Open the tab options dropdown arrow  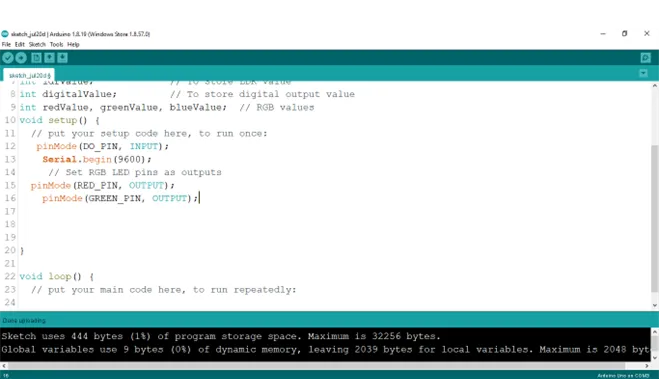(643, 73)
